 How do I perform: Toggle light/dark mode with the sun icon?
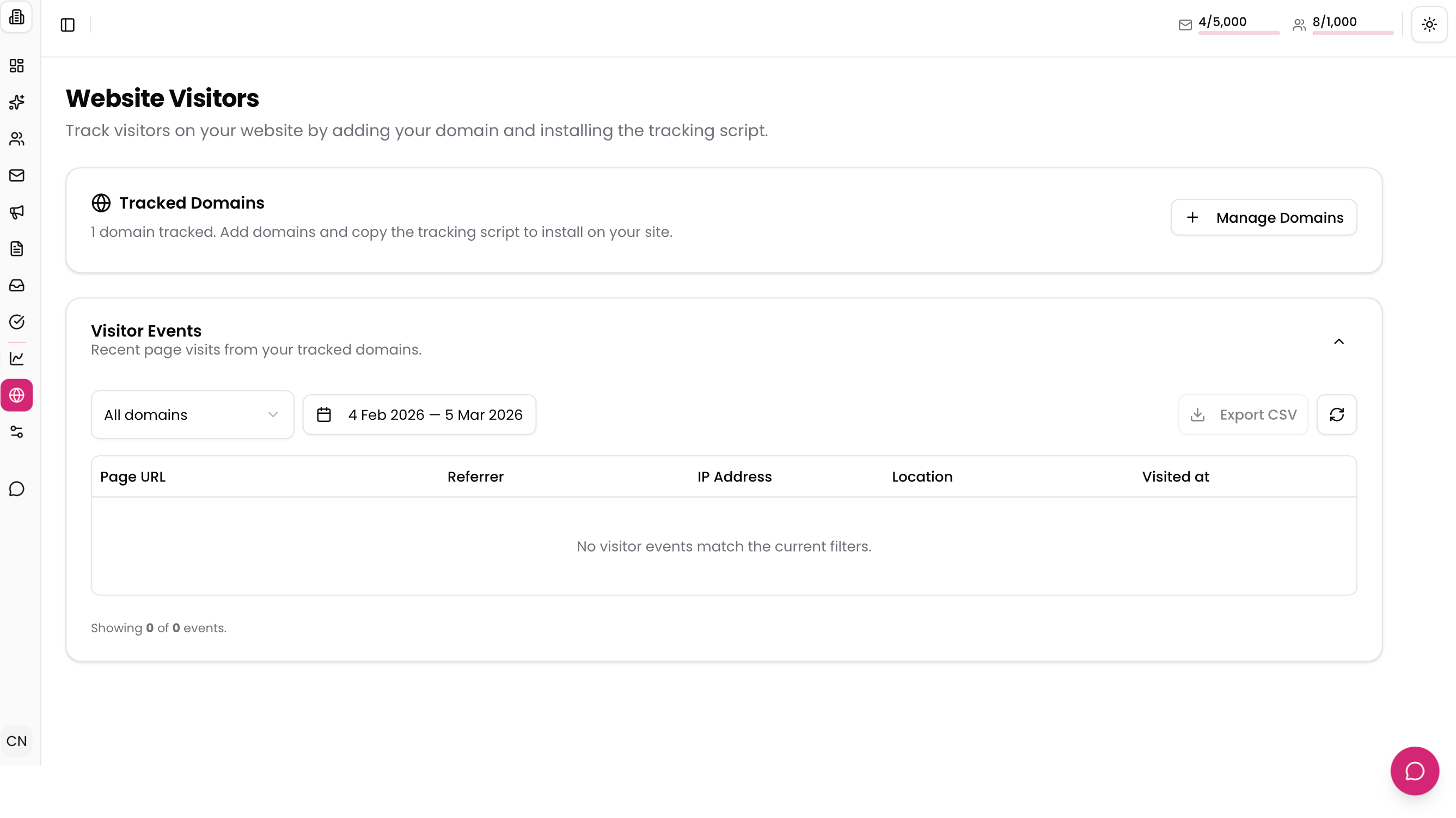pos(1429,25)
